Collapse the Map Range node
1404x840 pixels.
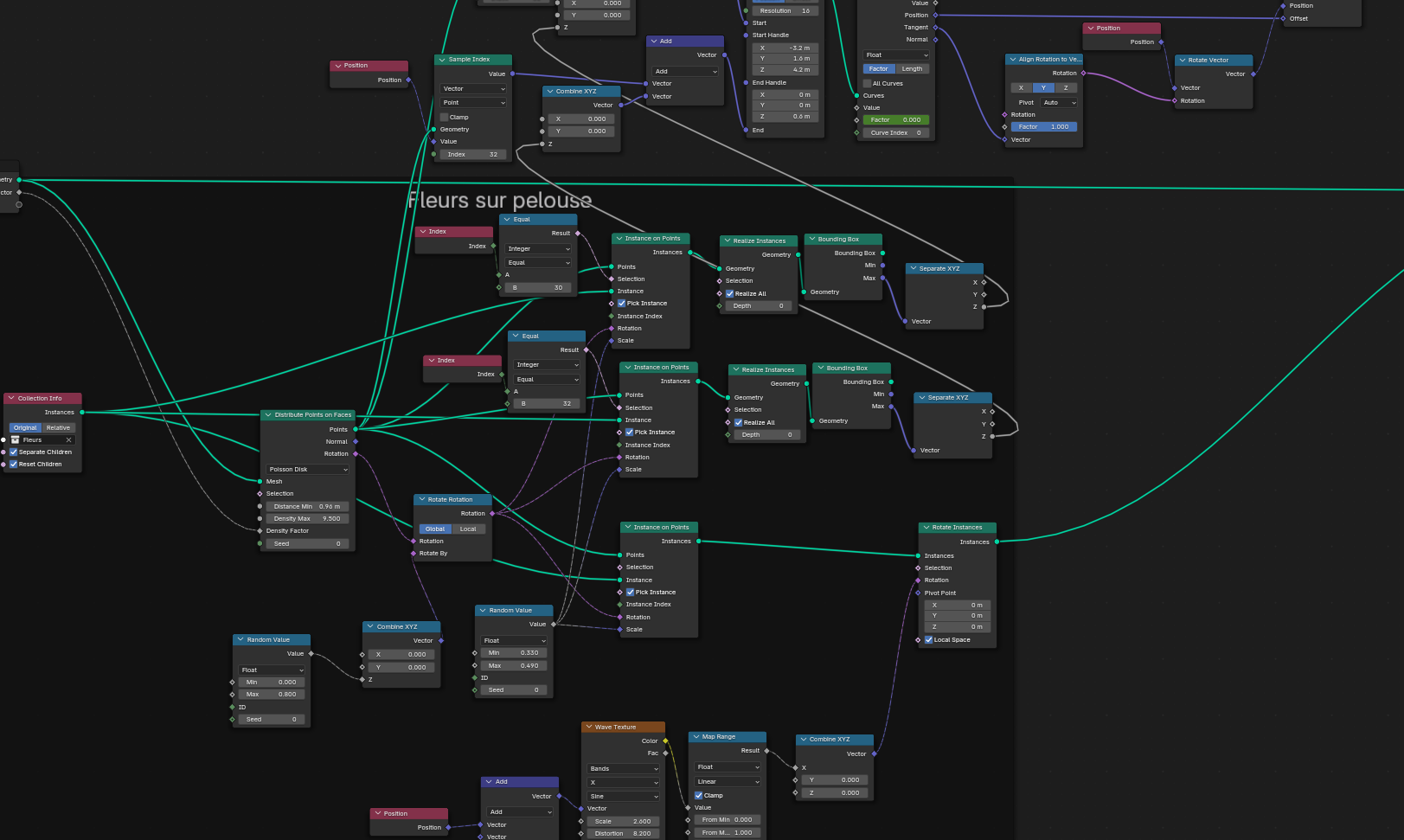696,736
